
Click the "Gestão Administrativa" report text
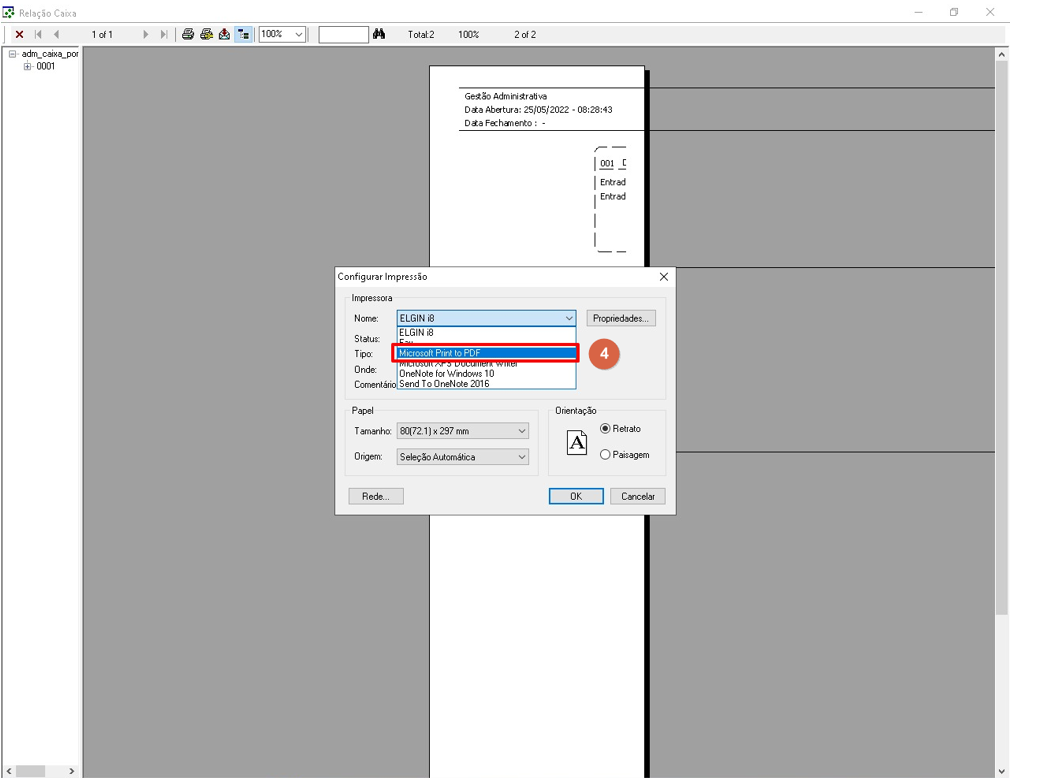[505, 96]
